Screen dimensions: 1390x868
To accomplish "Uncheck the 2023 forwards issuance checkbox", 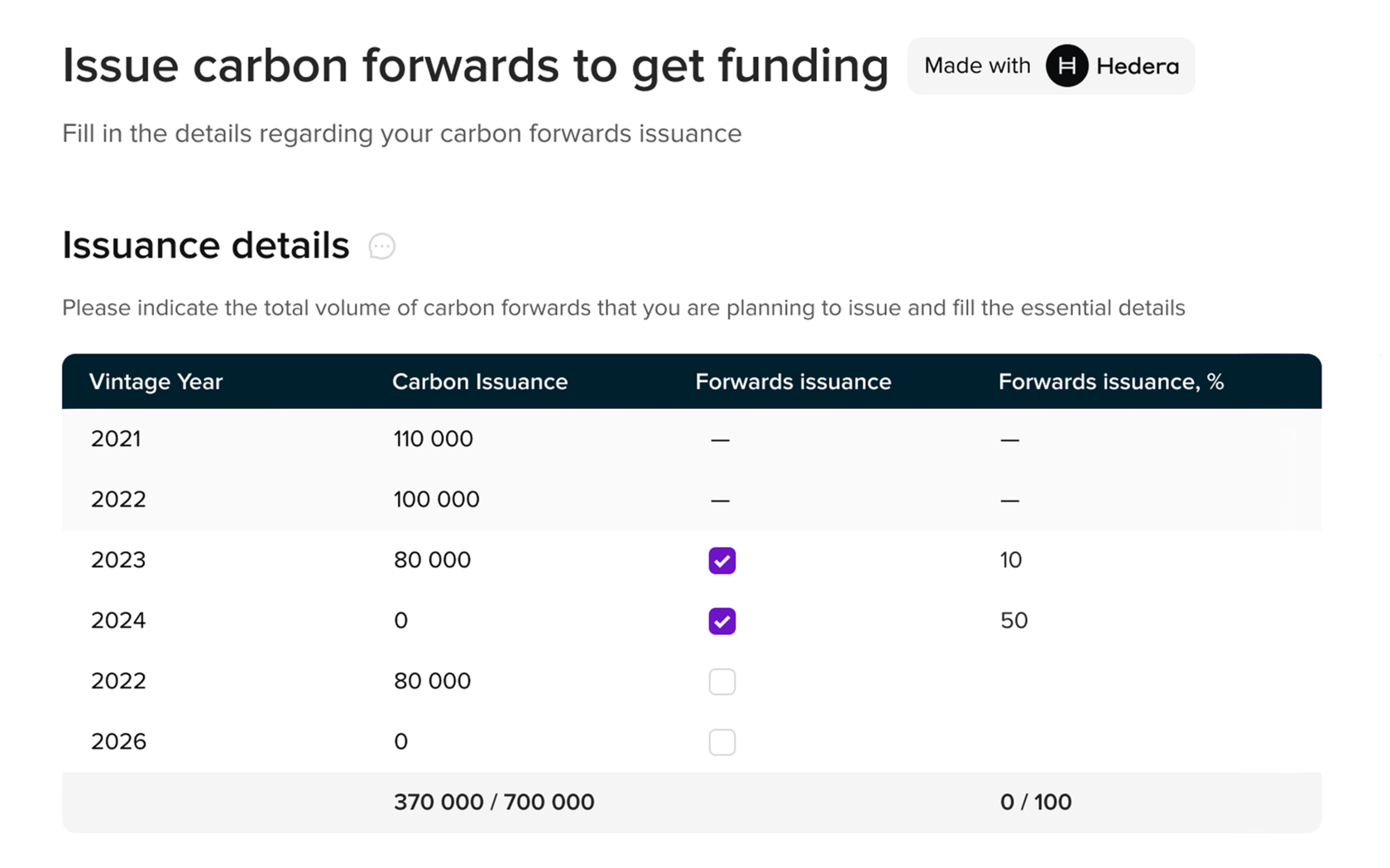I will pos(721,561).
